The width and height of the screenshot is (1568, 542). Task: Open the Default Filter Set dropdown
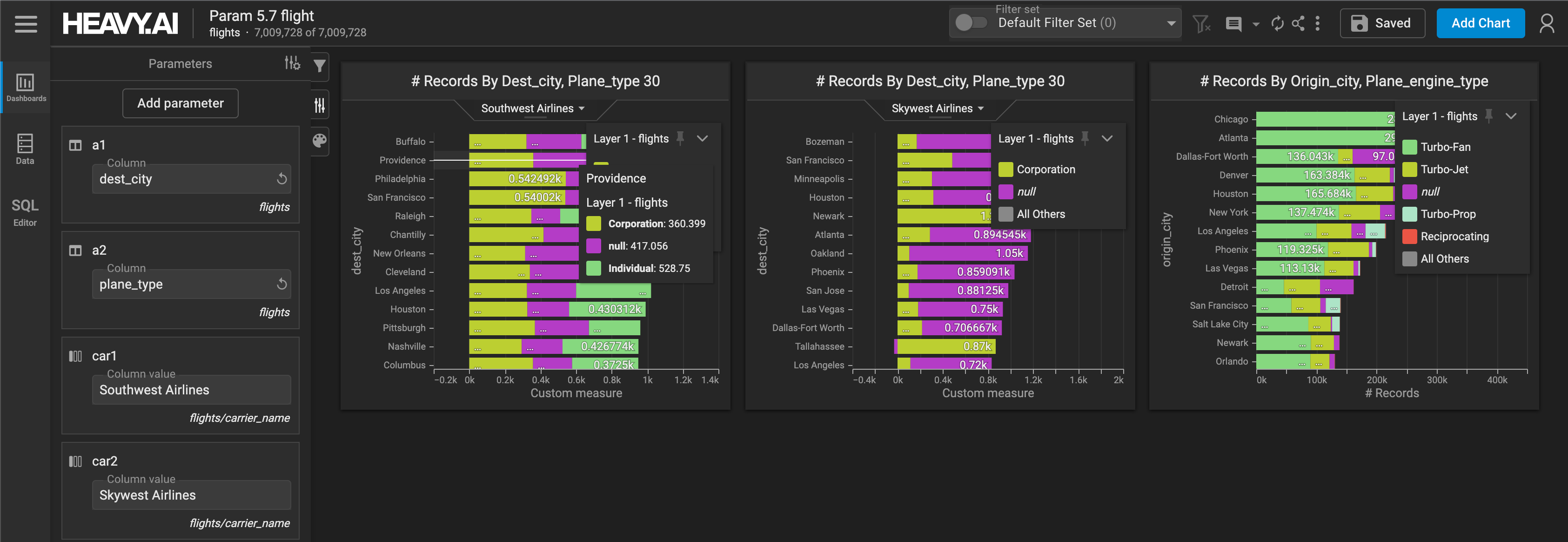coord(1170,24)
